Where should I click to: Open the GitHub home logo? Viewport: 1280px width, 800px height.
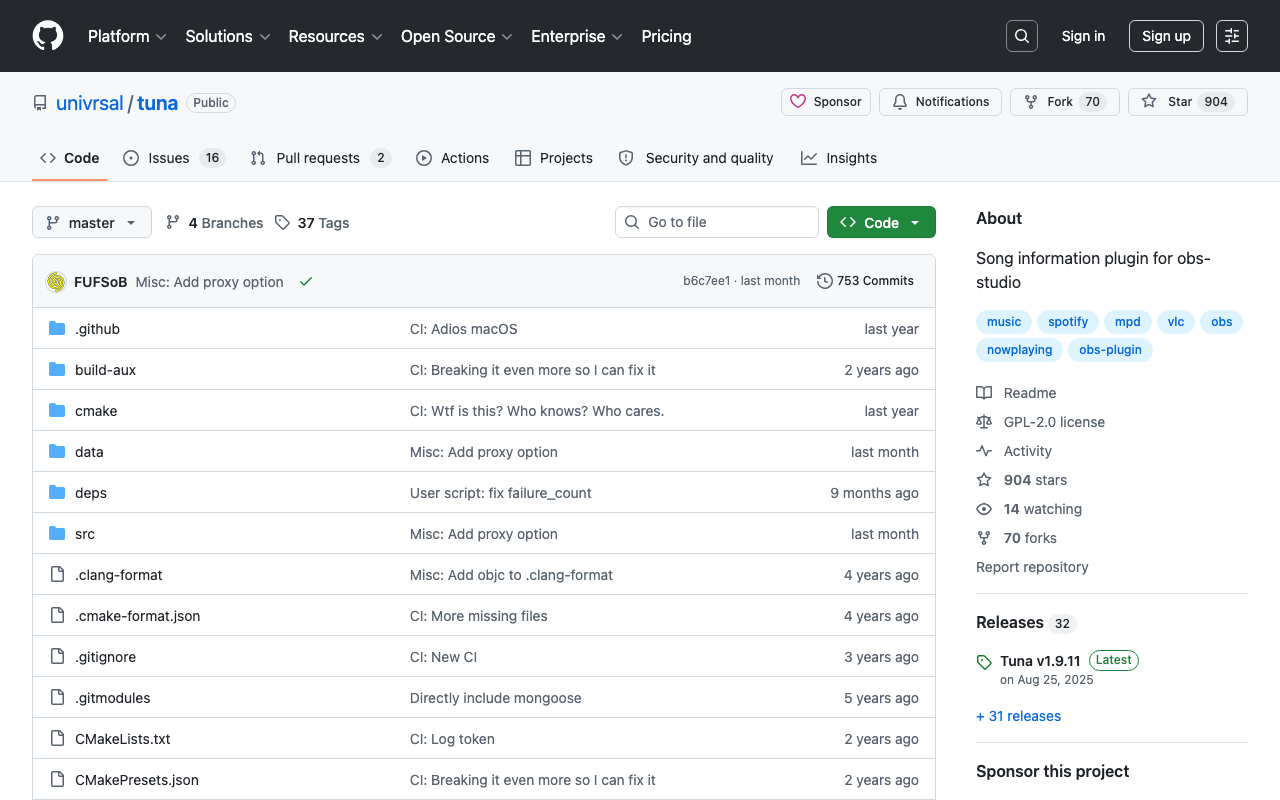coord(48,36)
